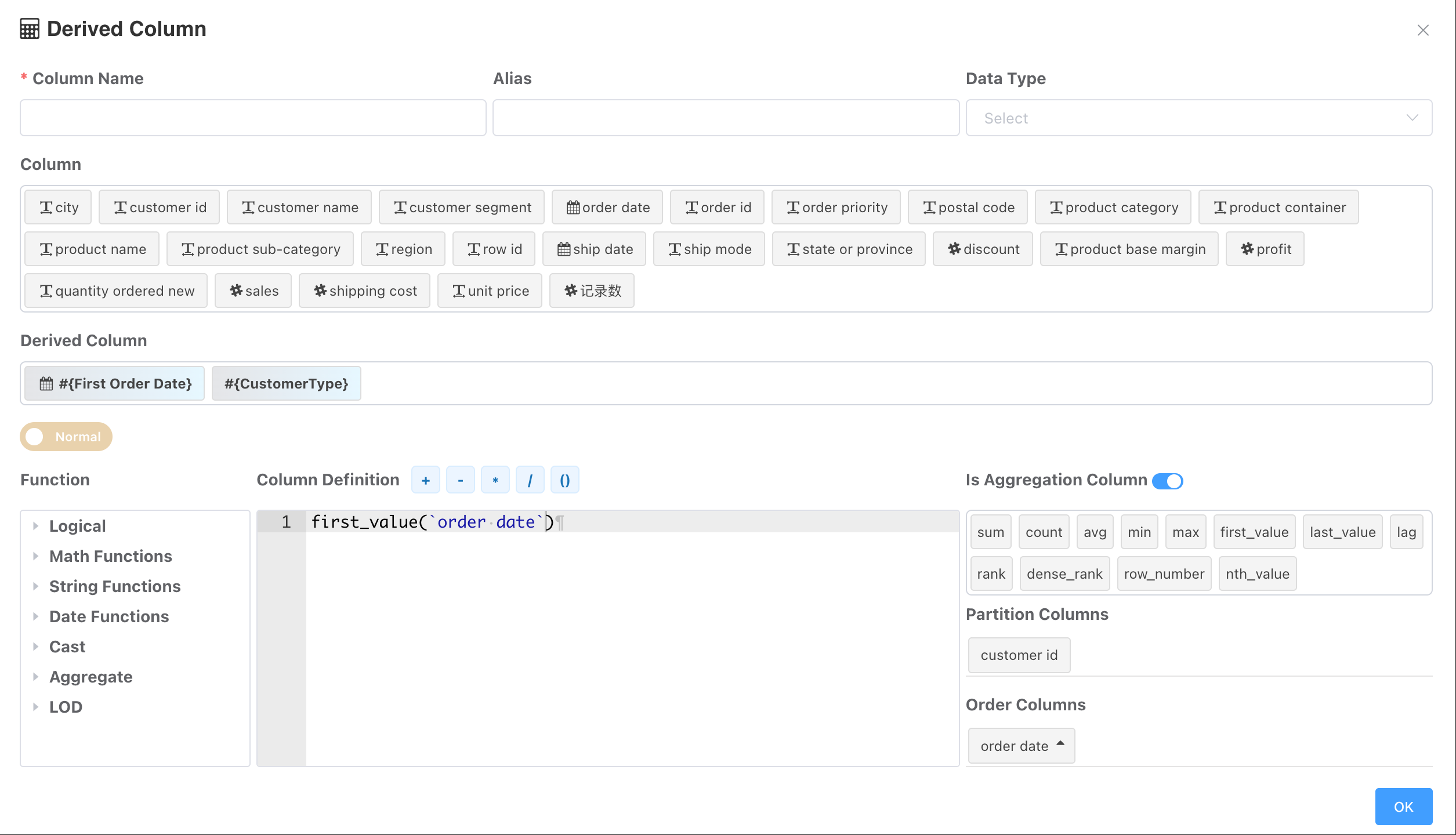This screenshot has height=835, width=1456.
Task: Click the Column Name input field
Action: tap(253, 118)
